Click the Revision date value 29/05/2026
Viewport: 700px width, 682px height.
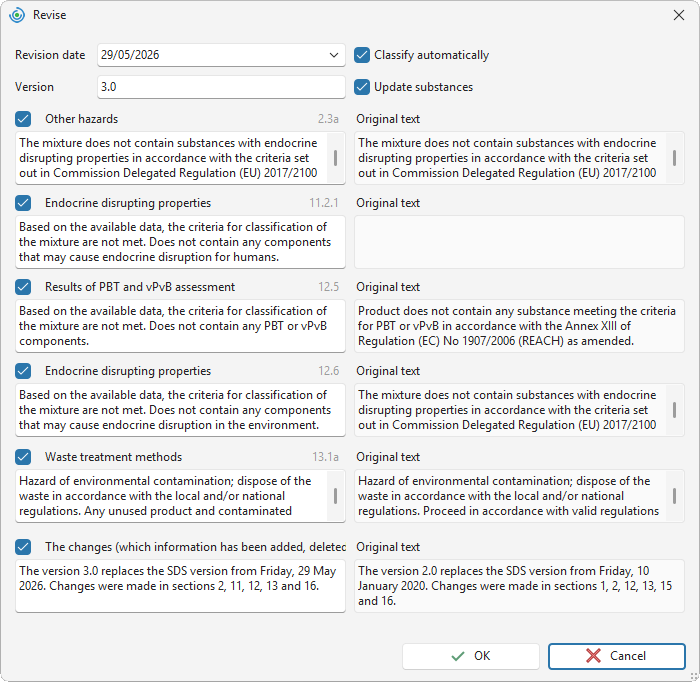(x=130, y=55)
